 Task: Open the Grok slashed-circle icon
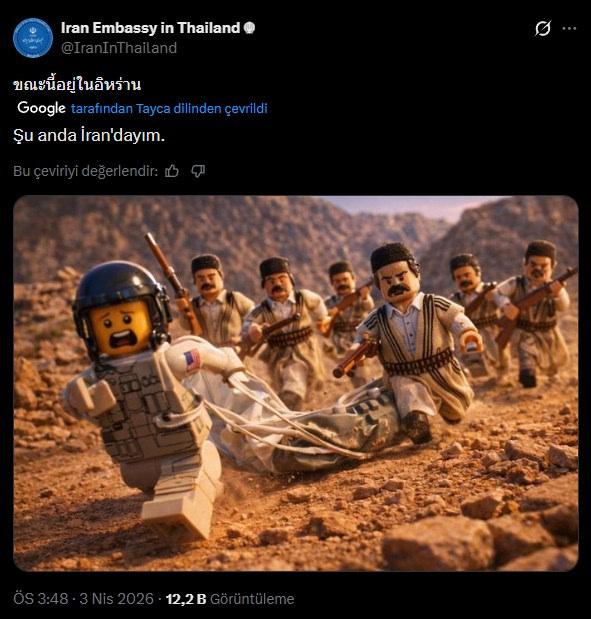point(543,28)
